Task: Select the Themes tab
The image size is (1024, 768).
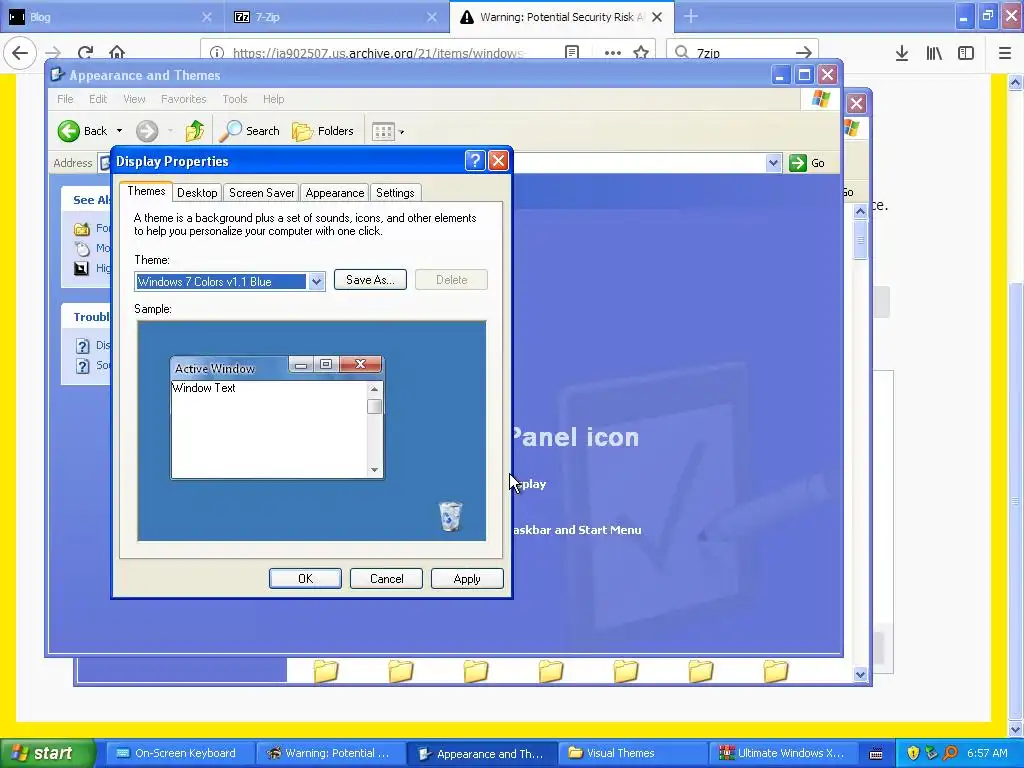Action: pos(146,191)
